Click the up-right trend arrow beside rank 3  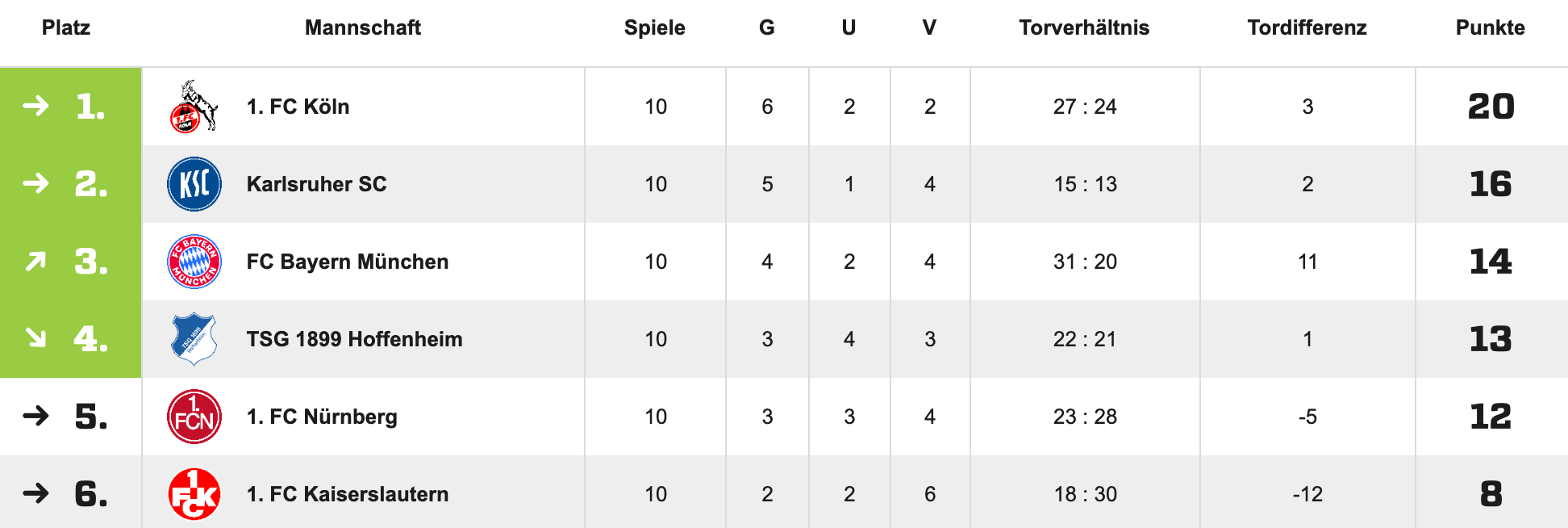35,262
